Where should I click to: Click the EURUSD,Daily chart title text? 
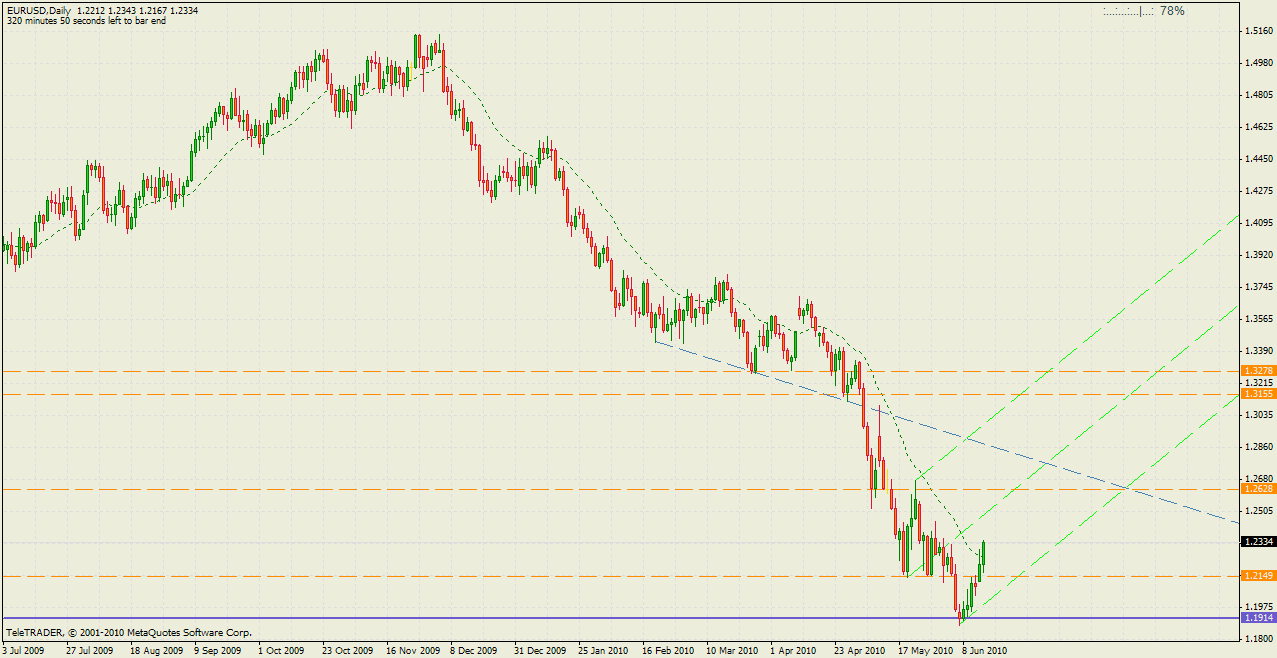coord(37,10)
